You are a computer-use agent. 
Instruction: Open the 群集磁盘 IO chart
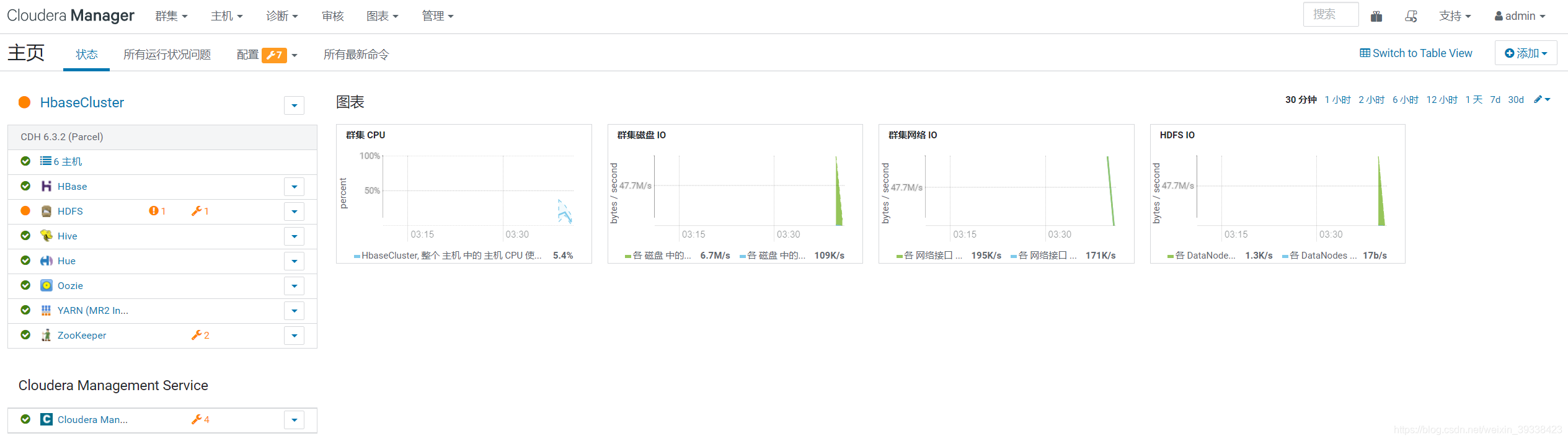[735, 194]
